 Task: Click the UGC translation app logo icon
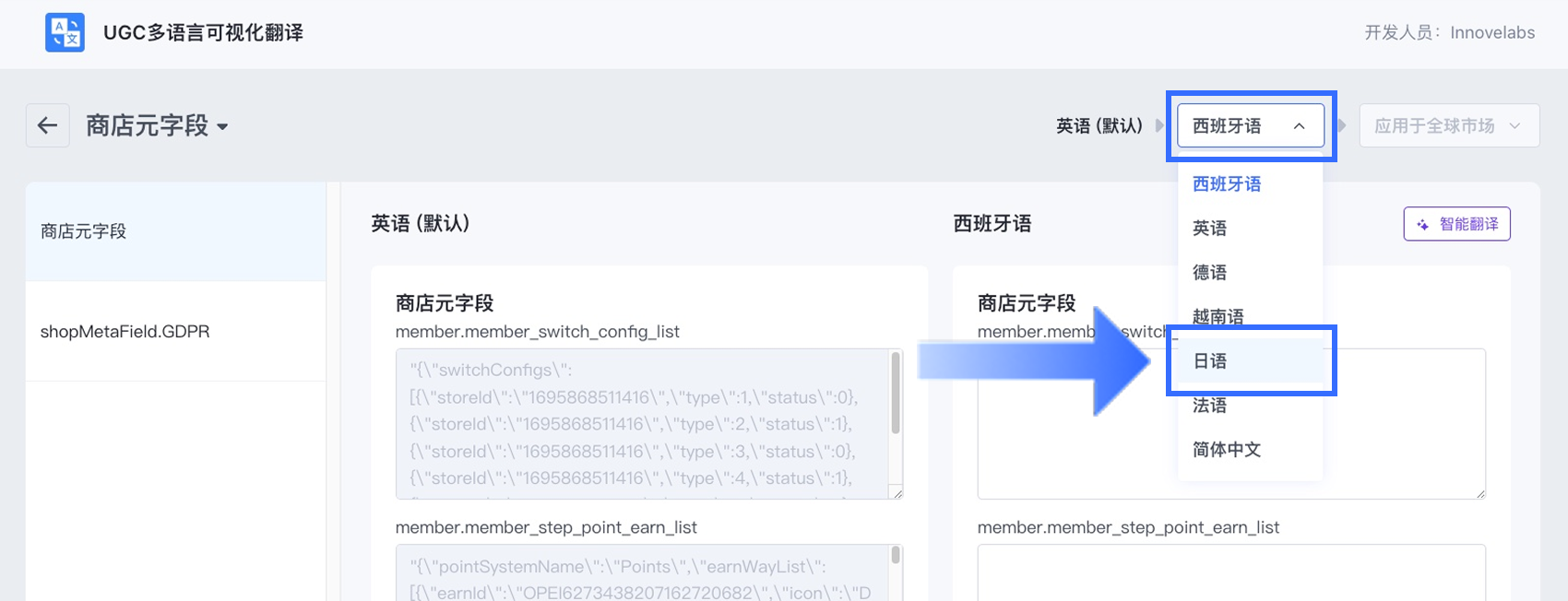pos(65,32)
